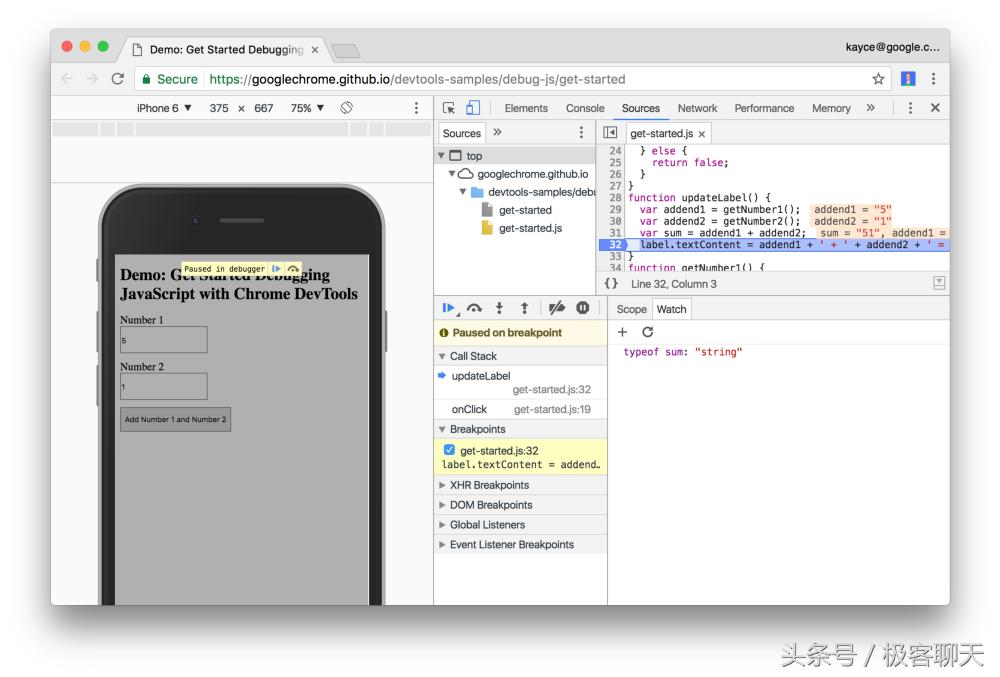
Task: Click the Pause on exceptions icon
Action: pyautogui.click(x=585, y=308)
